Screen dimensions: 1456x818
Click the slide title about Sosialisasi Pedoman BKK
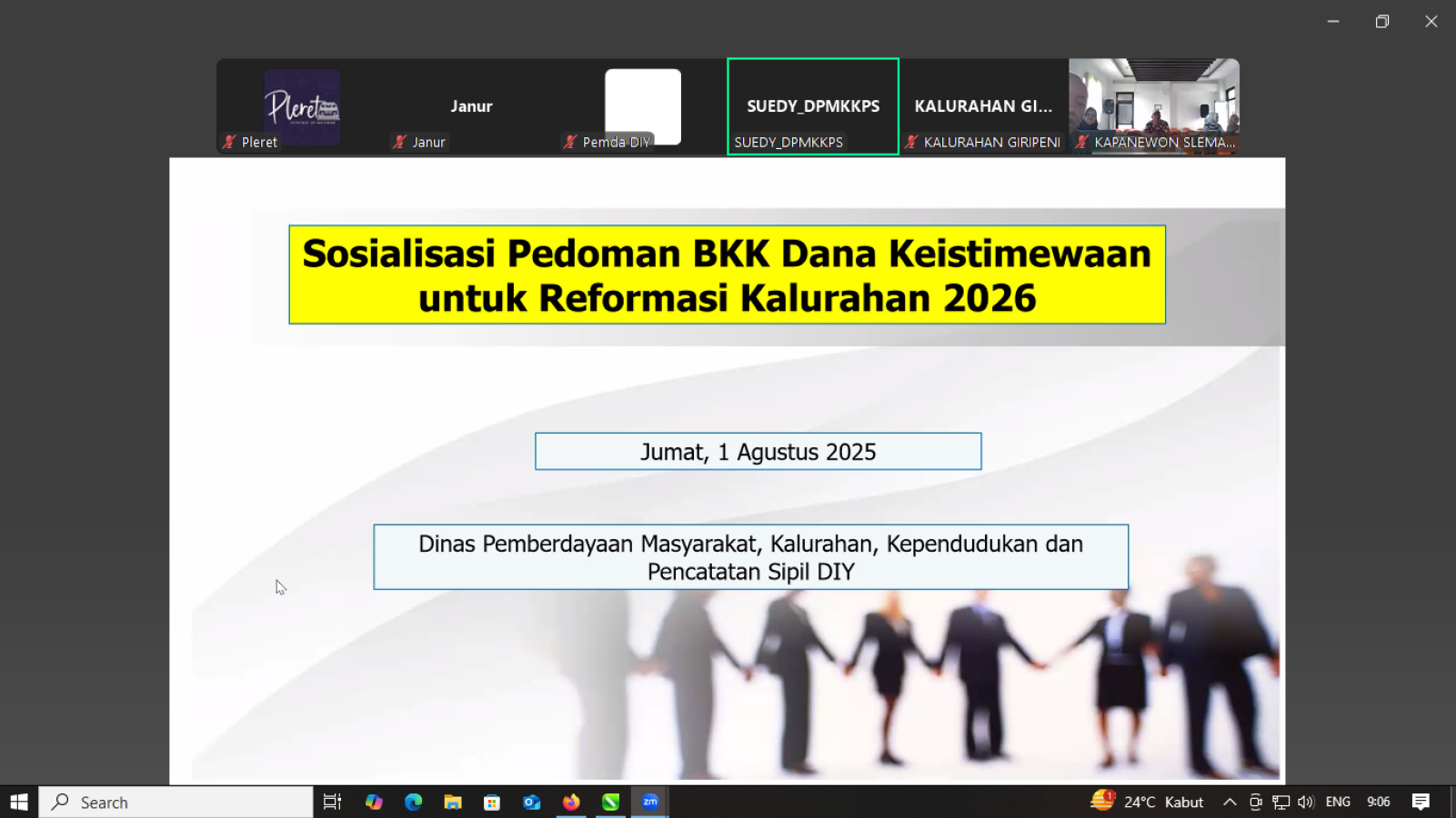[x=727, y=274]
